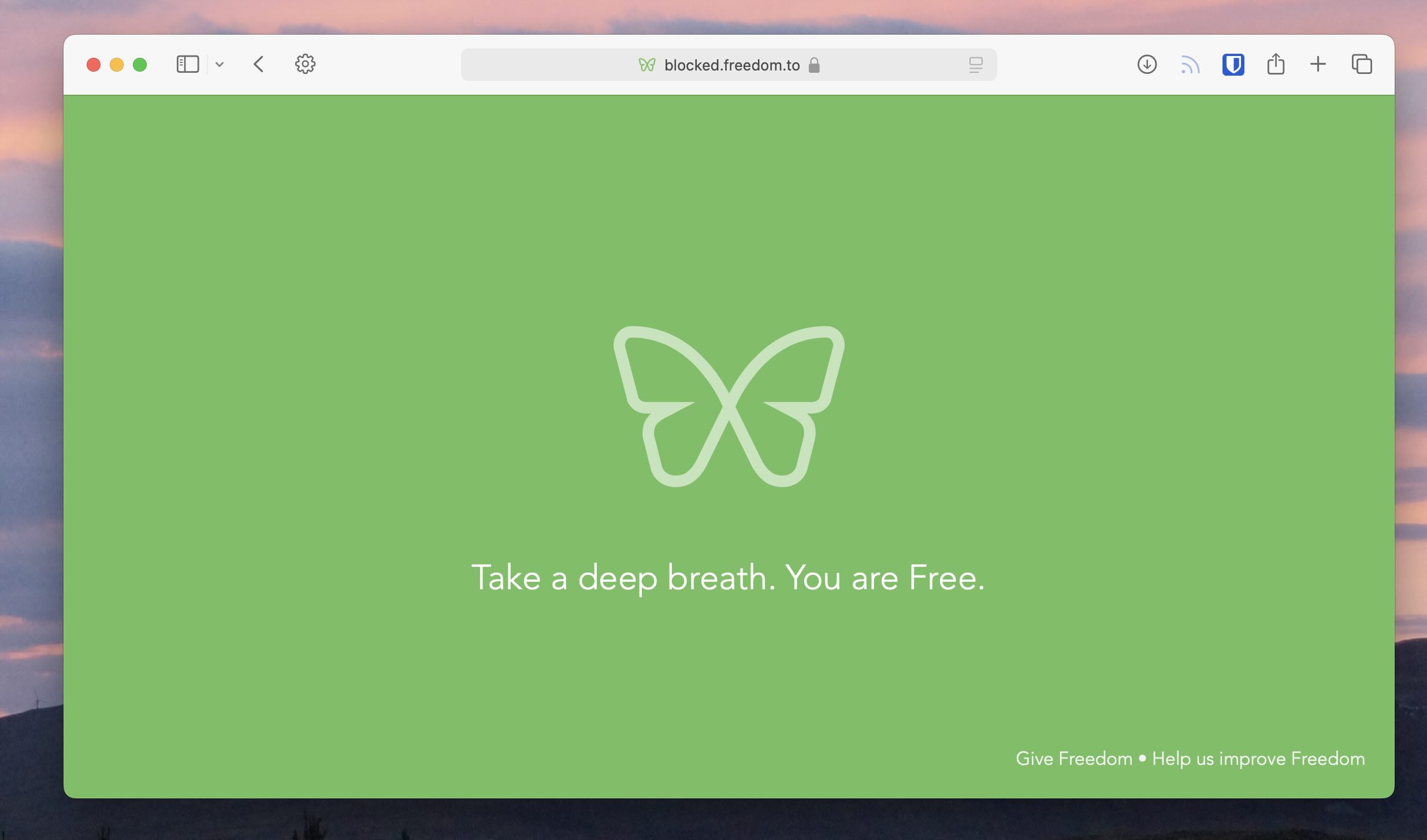Open the Bitwarden shield extension

[x=1233, y=64]
